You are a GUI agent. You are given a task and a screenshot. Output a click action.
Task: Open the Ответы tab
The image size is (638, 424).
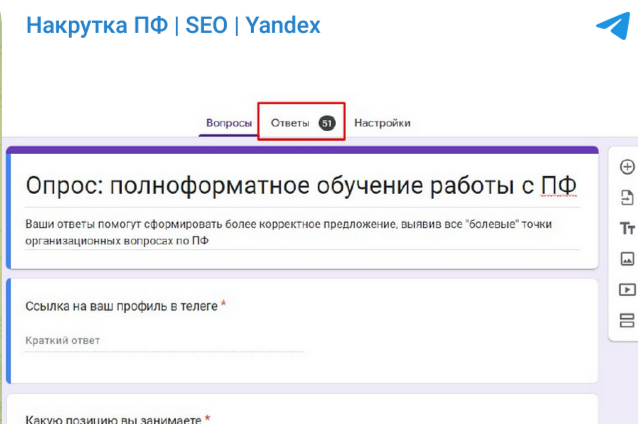pyautogui.click(x=290, y=123)
